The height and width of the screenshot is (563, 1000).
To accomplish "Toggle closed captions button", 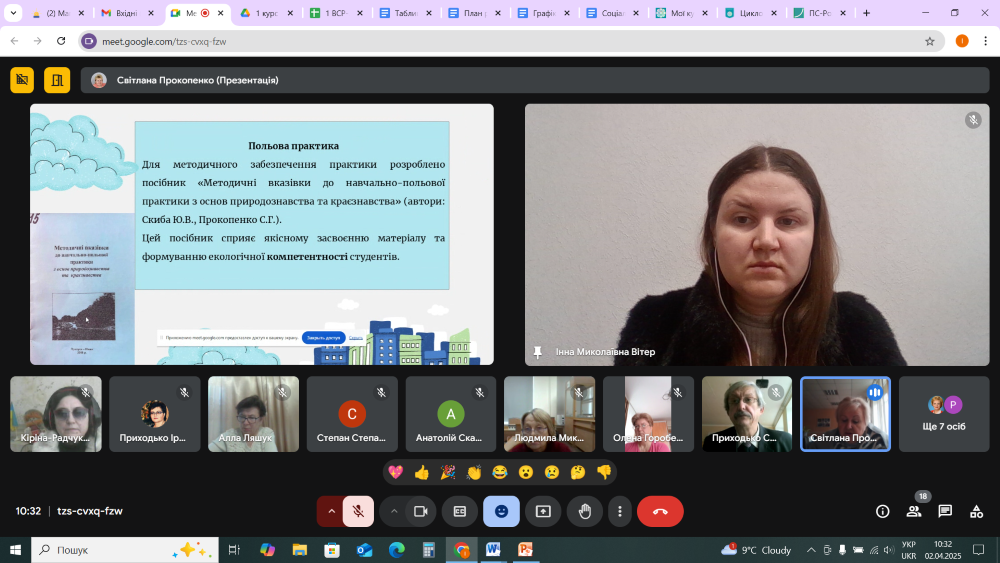I will pyautogui.click(x=460, y=511).
